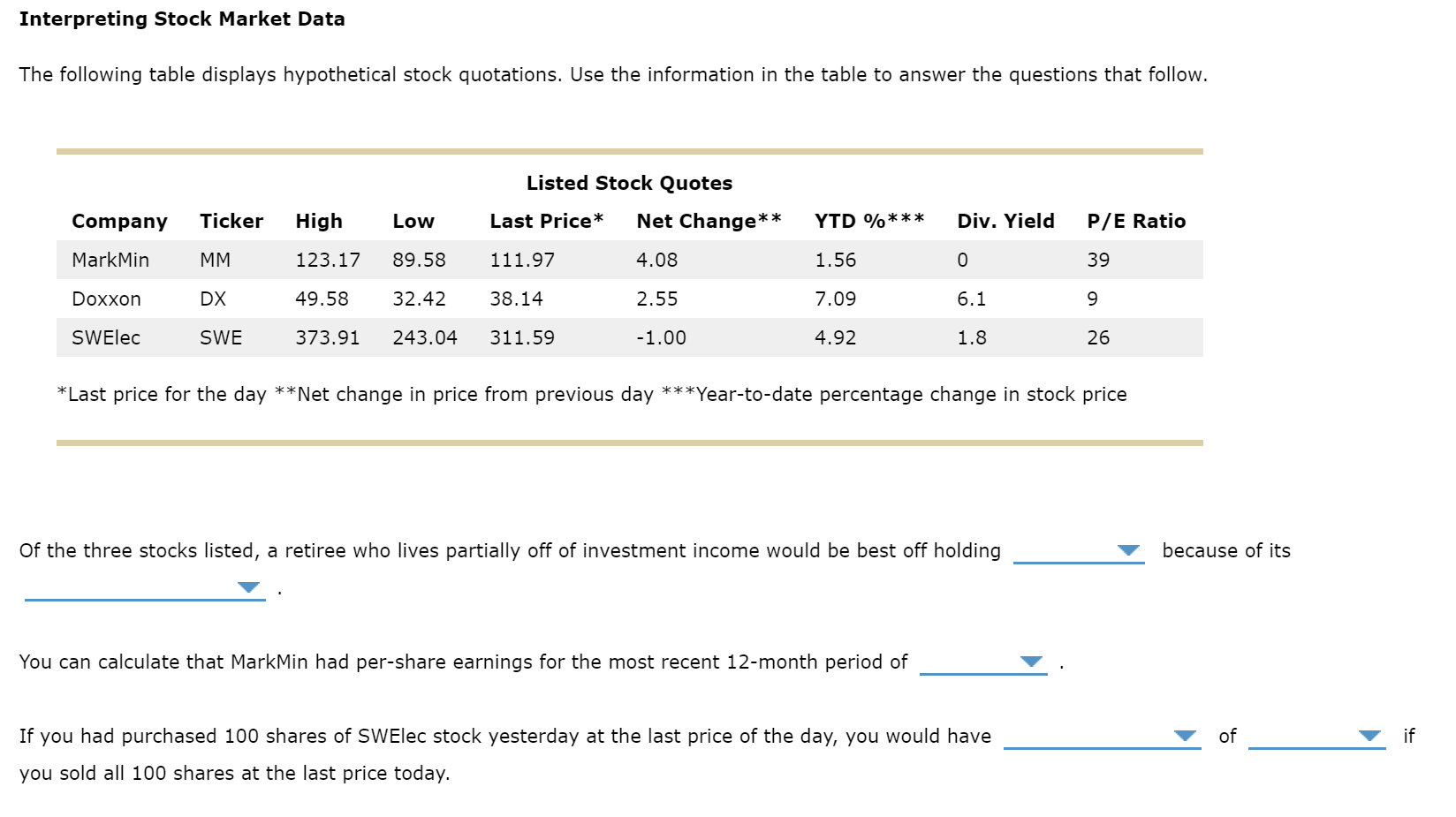Click the P/E Ratio column header
The height and width of the screenshot is (817, 1456).
tap(1135, 221)
